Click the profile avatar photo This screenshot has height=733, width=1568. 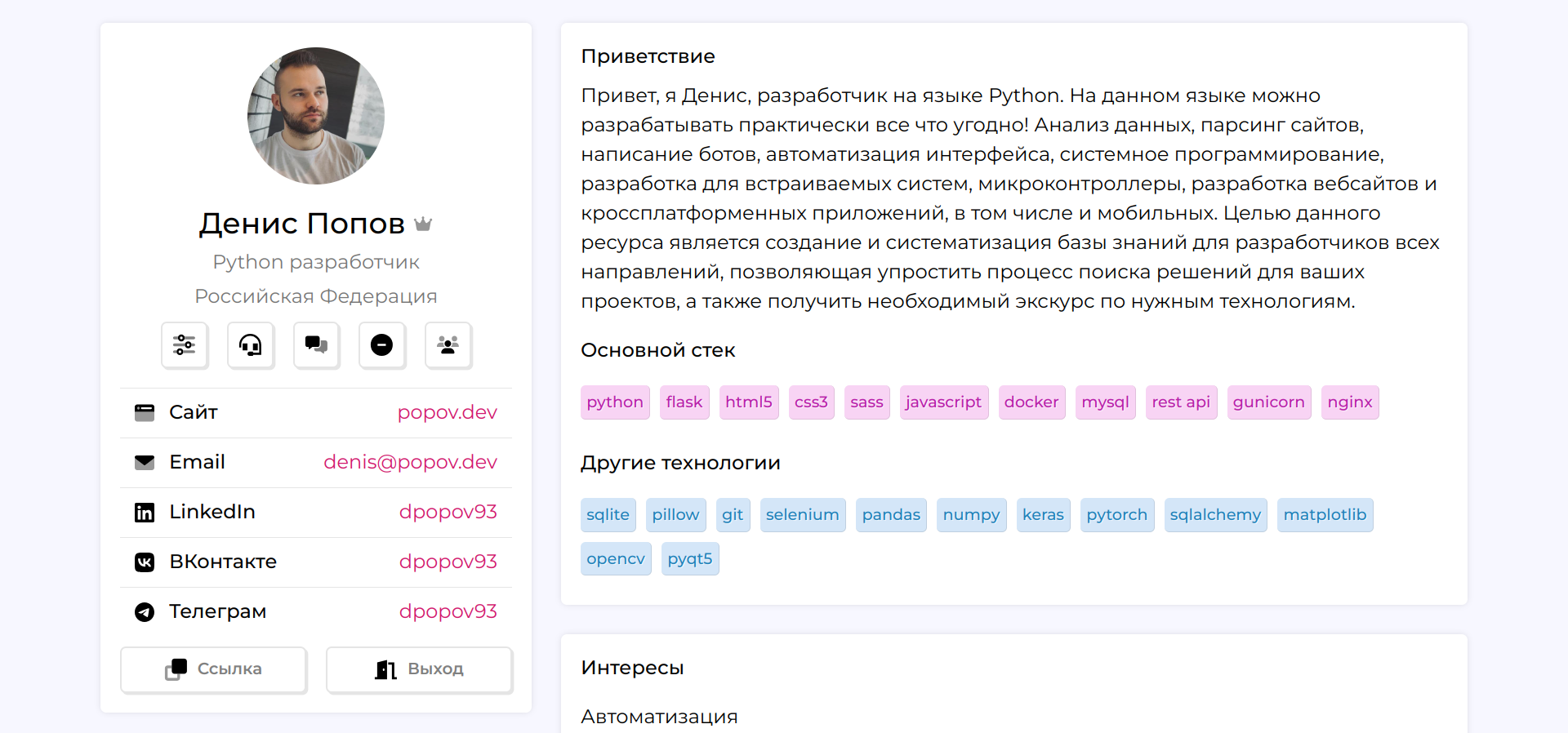(x=316, y=116)
